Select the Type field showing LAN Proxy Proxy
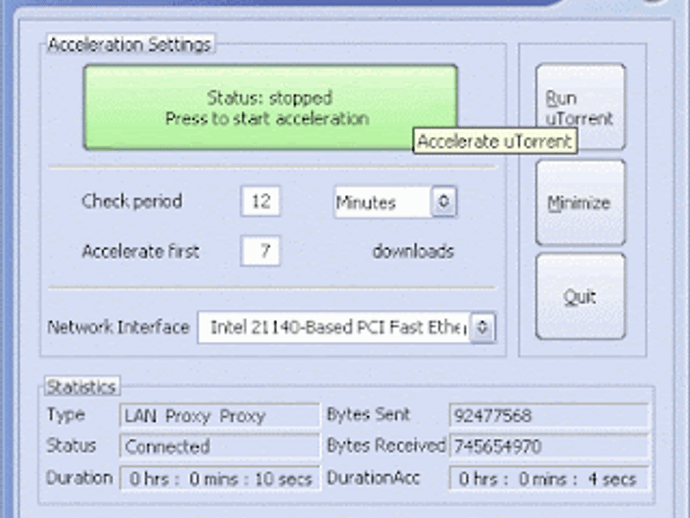Screen dimensions: 690x518 (x=220, y=415)
